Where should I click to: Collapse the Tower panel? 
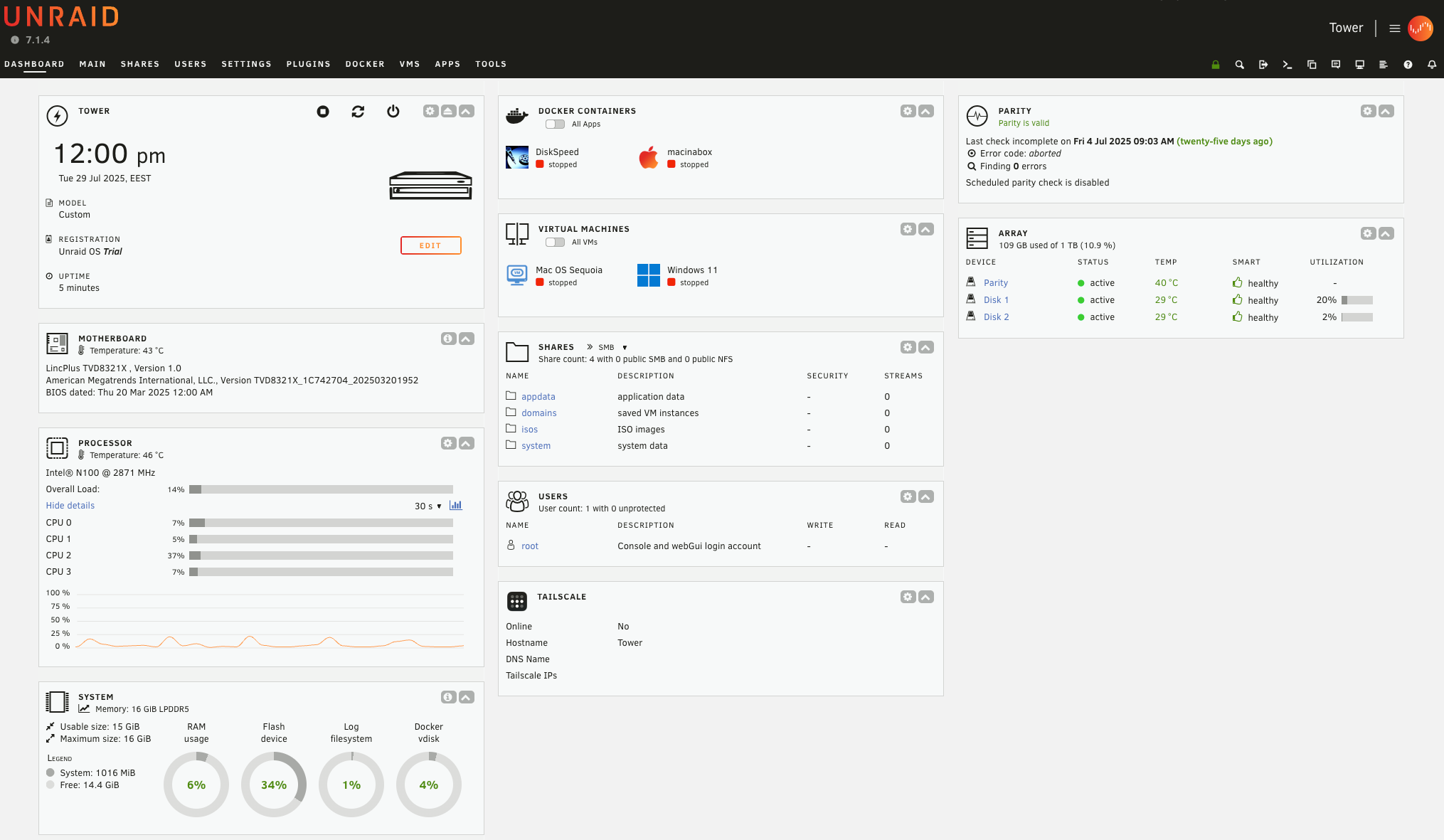[467, 111]
